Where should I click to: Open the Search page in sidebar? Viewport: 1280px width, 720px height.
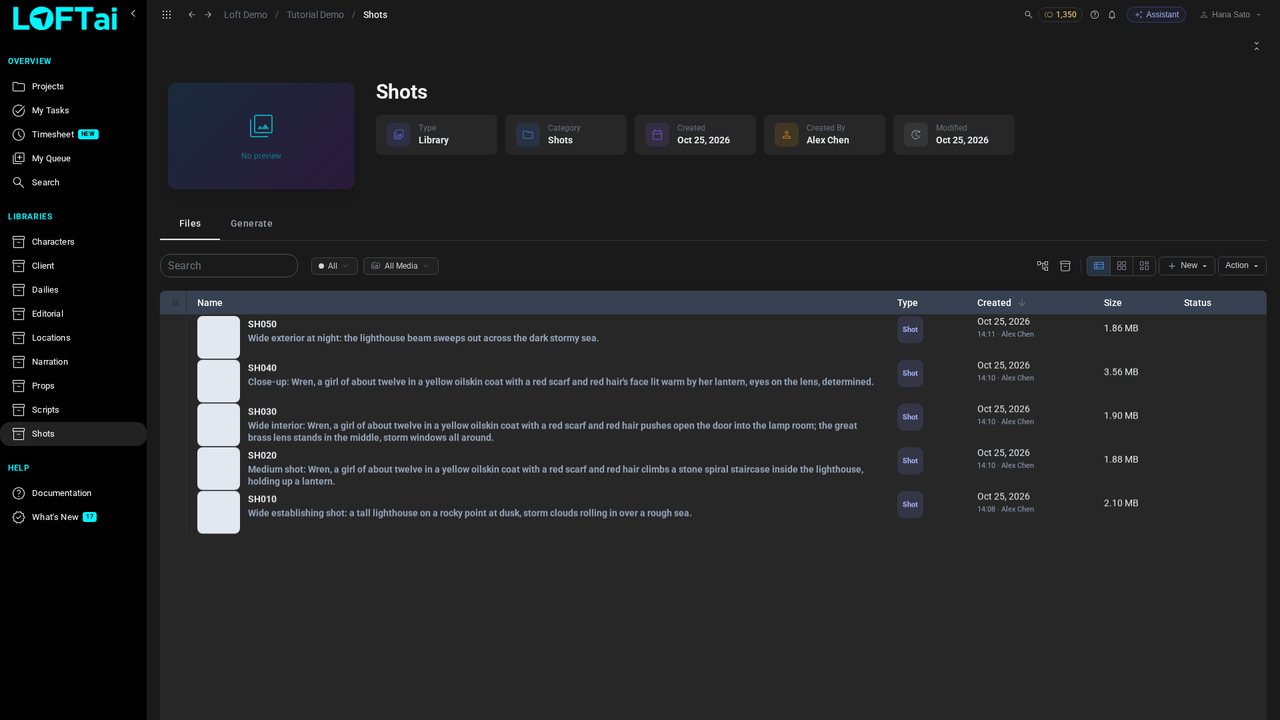(x=73, y=183)
